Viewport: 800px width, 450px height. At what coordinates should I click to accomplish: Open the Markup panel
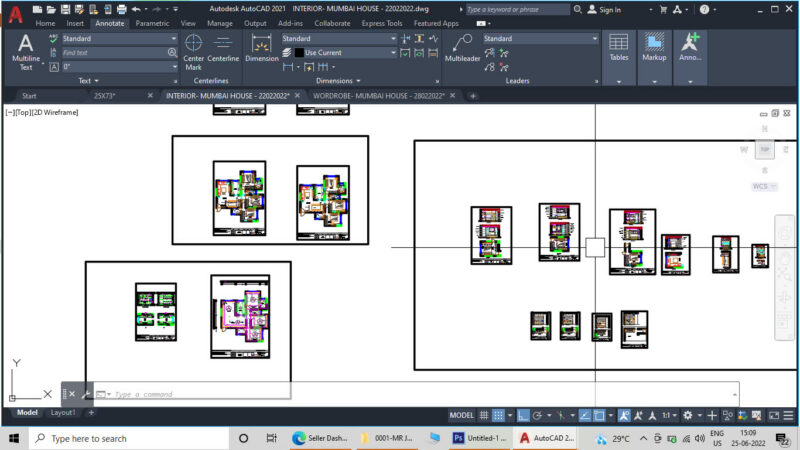point(654,57)
